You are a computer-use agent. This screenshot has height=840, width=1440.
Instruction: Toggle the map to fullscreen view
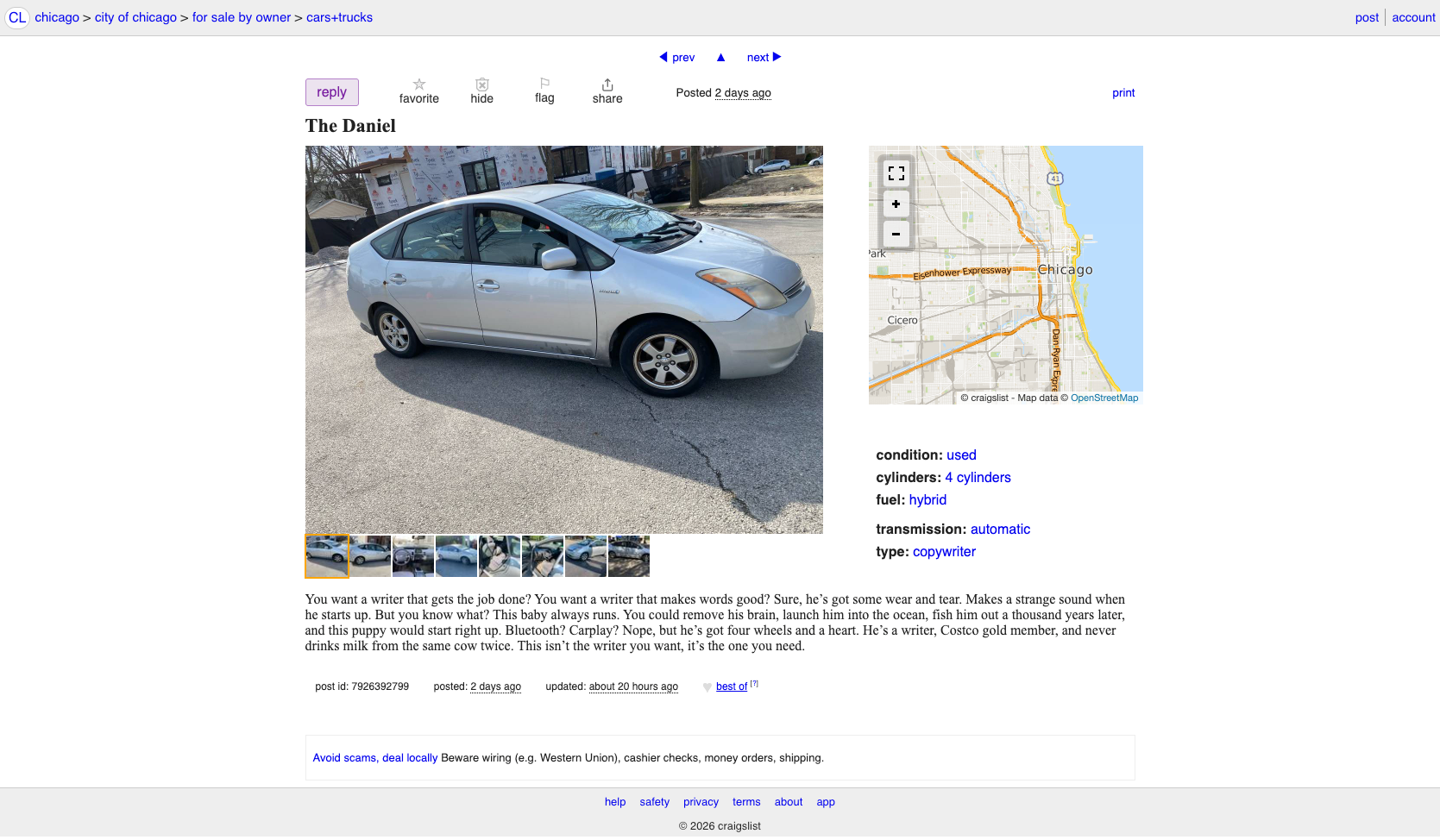[x=896, y=173]
